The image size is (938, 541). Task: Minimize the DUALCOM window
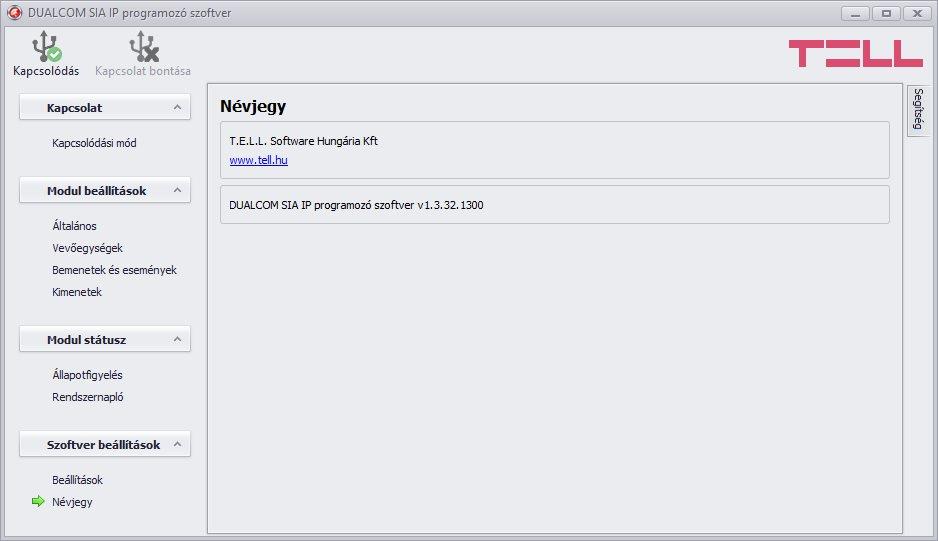click(855, 13)
